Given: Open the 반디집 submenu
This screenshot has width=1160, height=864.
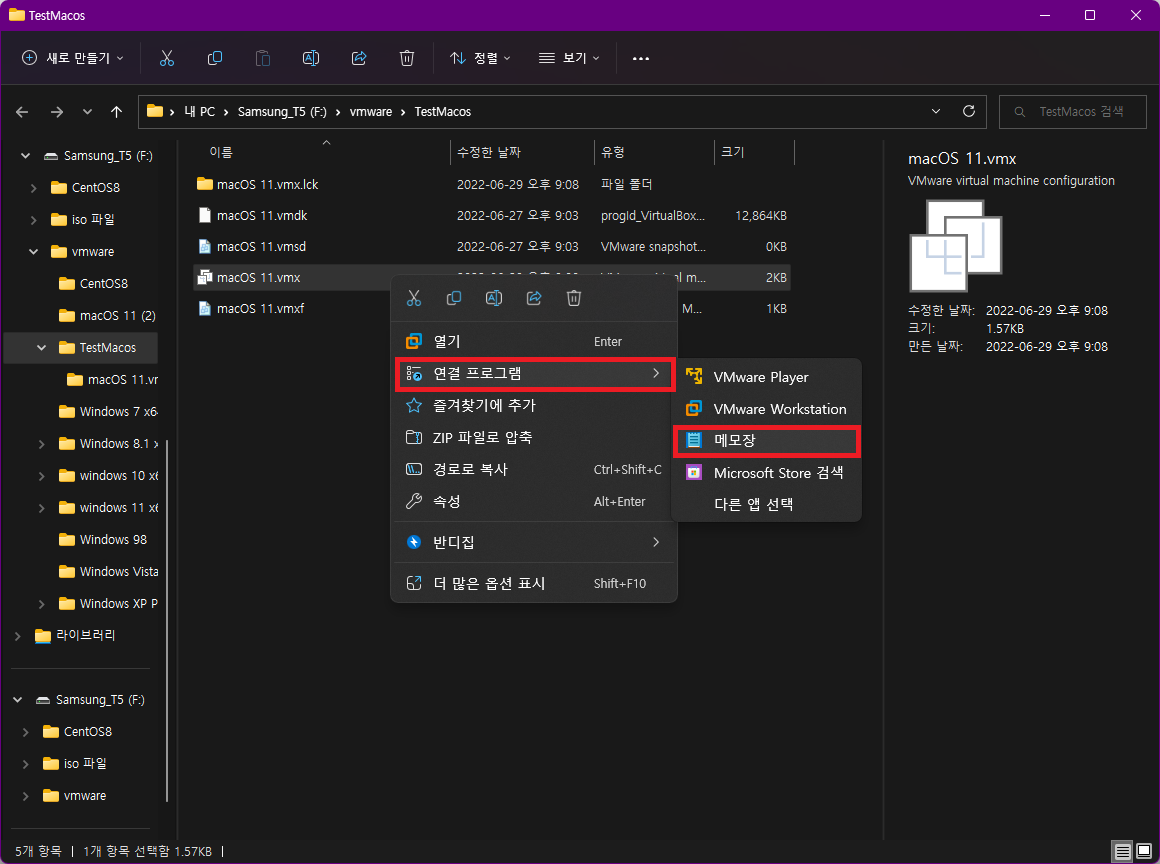Looking at the screenshot, I should click(x=533, y=542).
